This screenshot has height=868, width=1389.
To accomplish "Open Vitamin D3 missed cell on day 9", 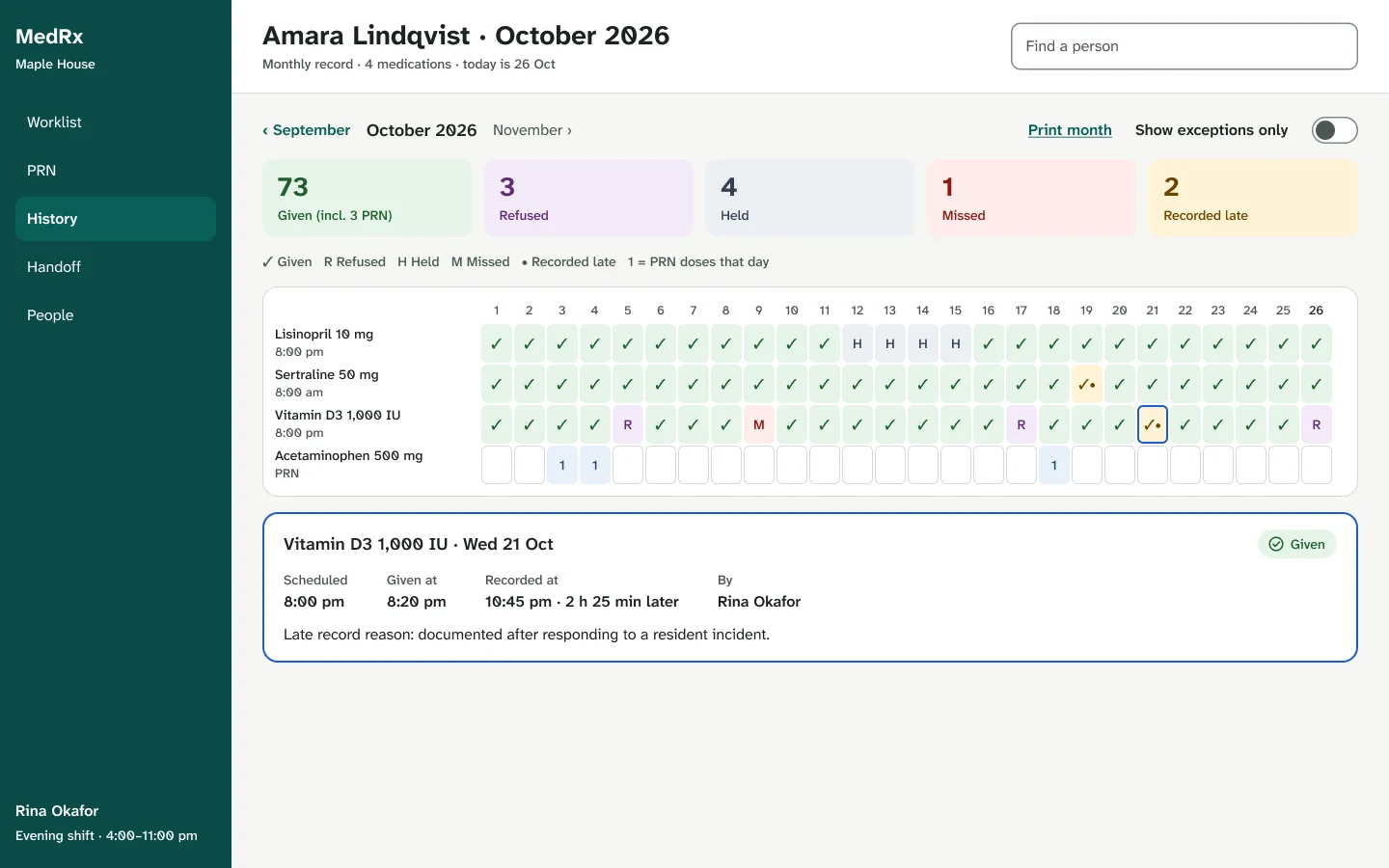I will pyautogui.click(x=759, y=424).
